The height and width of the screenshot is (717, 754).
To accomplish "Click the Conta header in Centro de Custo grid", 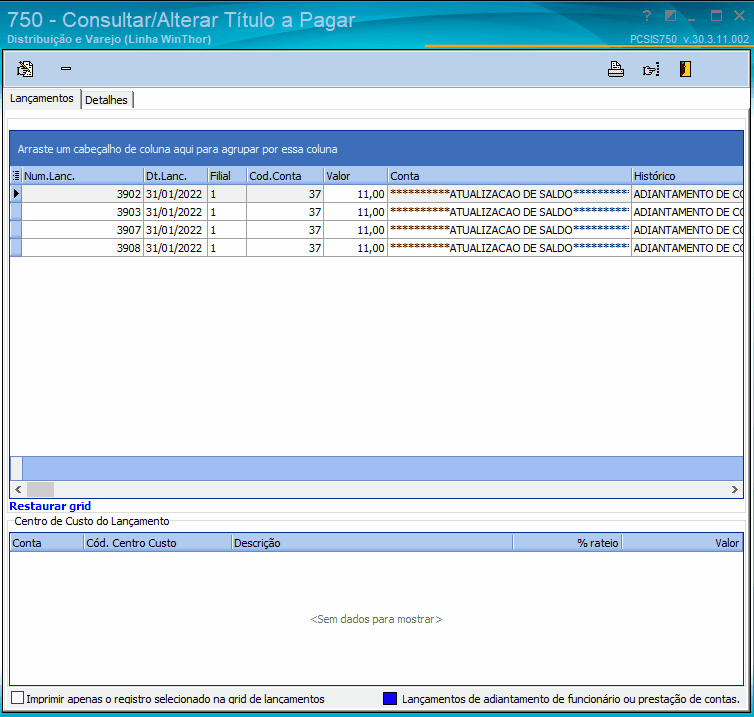I will (x=47, y=543).
